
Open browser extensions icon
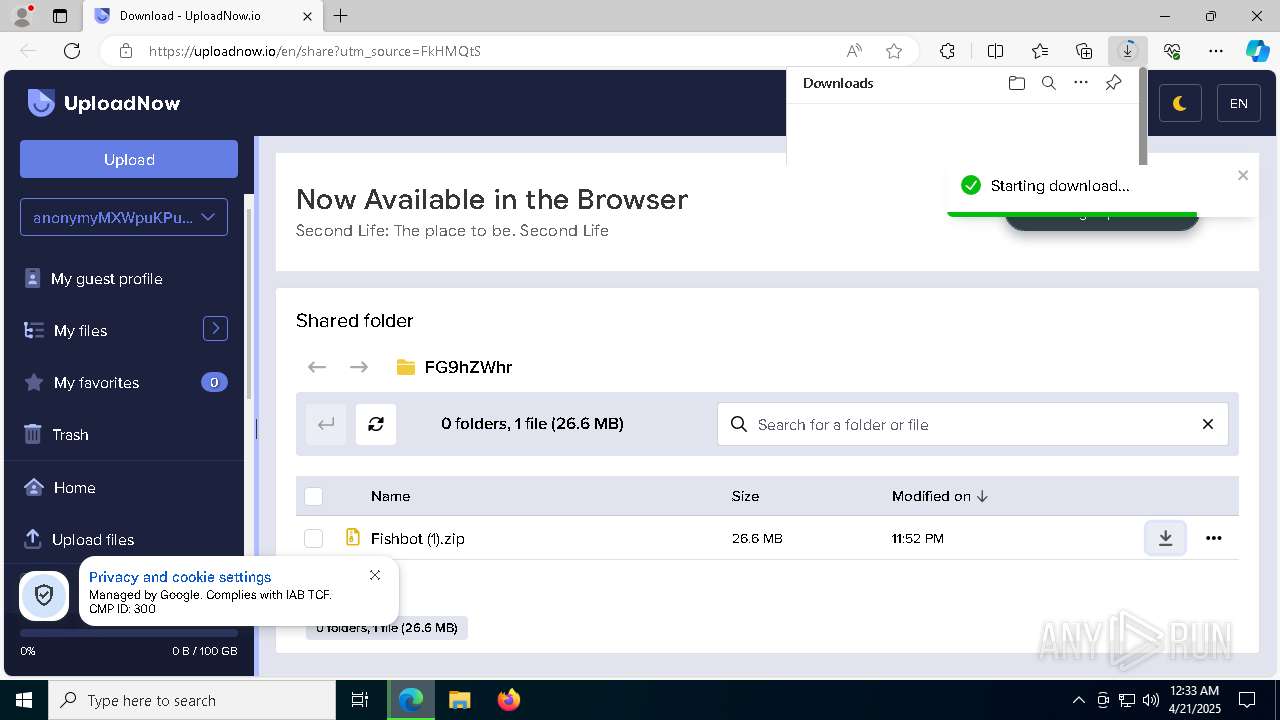948,51
